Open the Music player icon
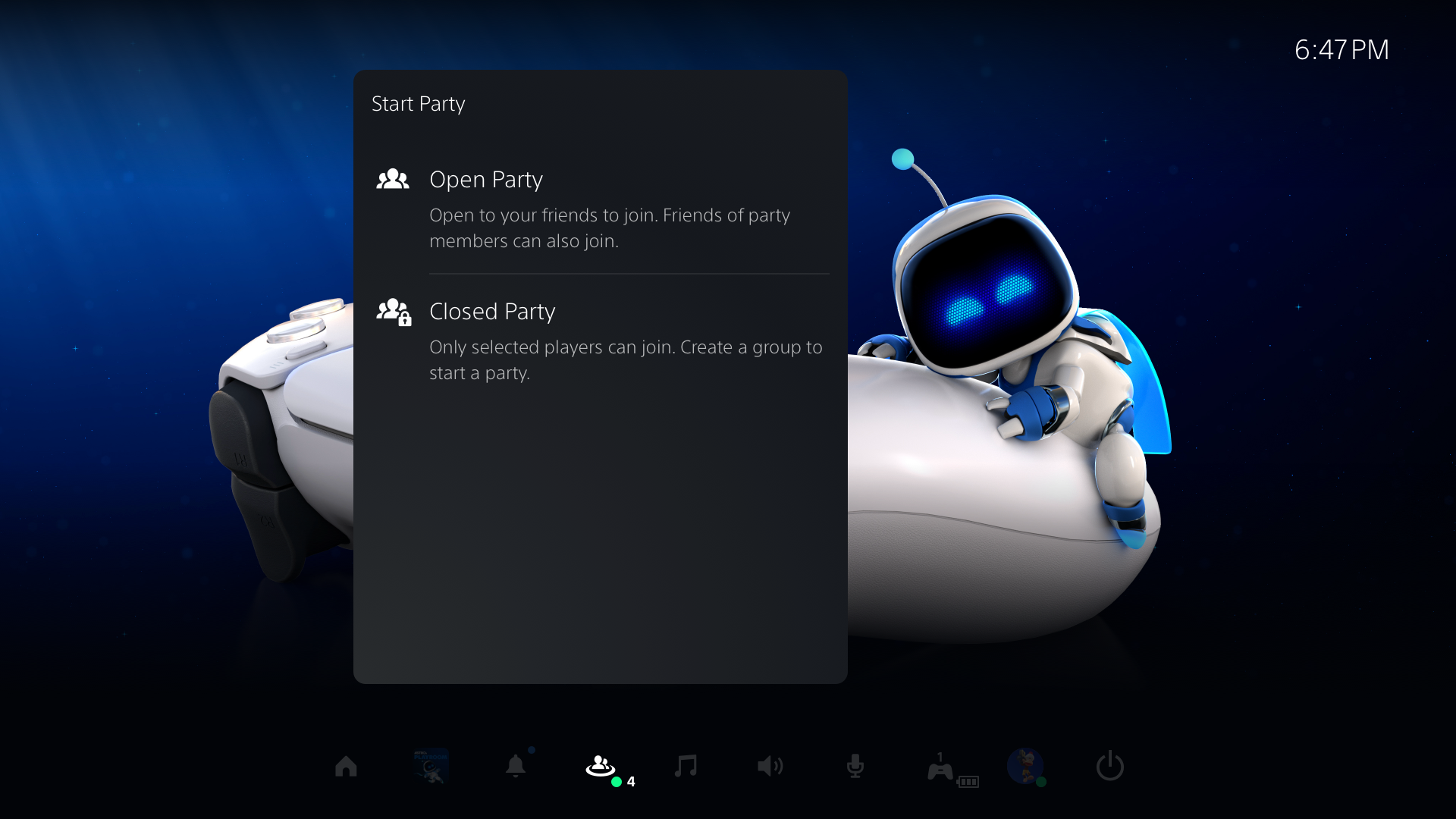Viewport: 1456px width, 819px height. 686,766
